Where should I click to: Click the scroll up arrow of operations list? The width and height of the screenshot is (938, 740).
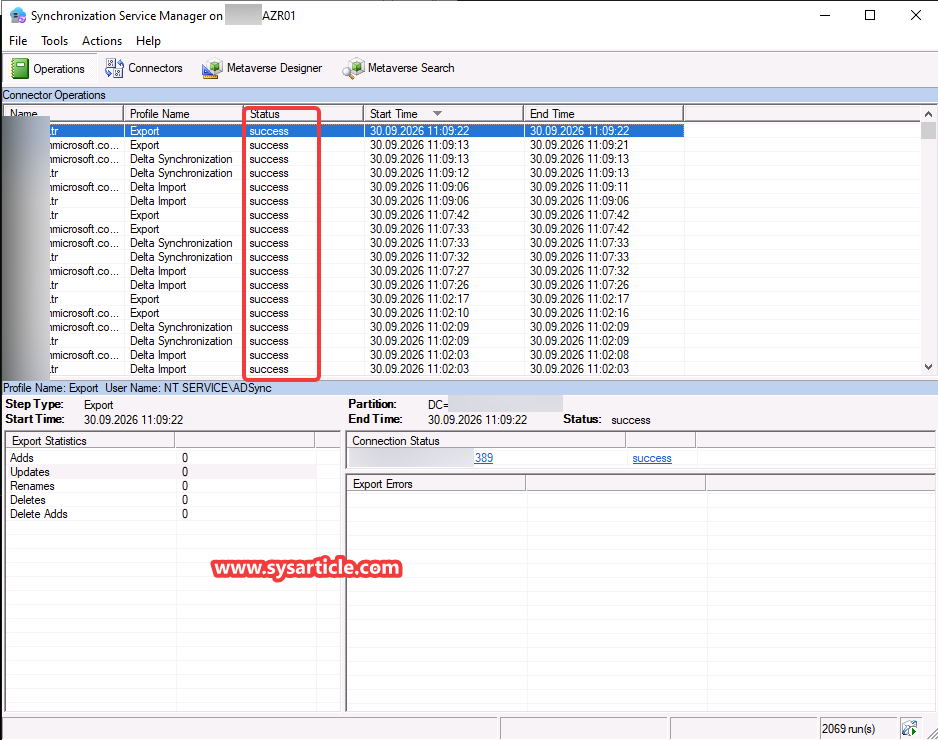point(928,114)
